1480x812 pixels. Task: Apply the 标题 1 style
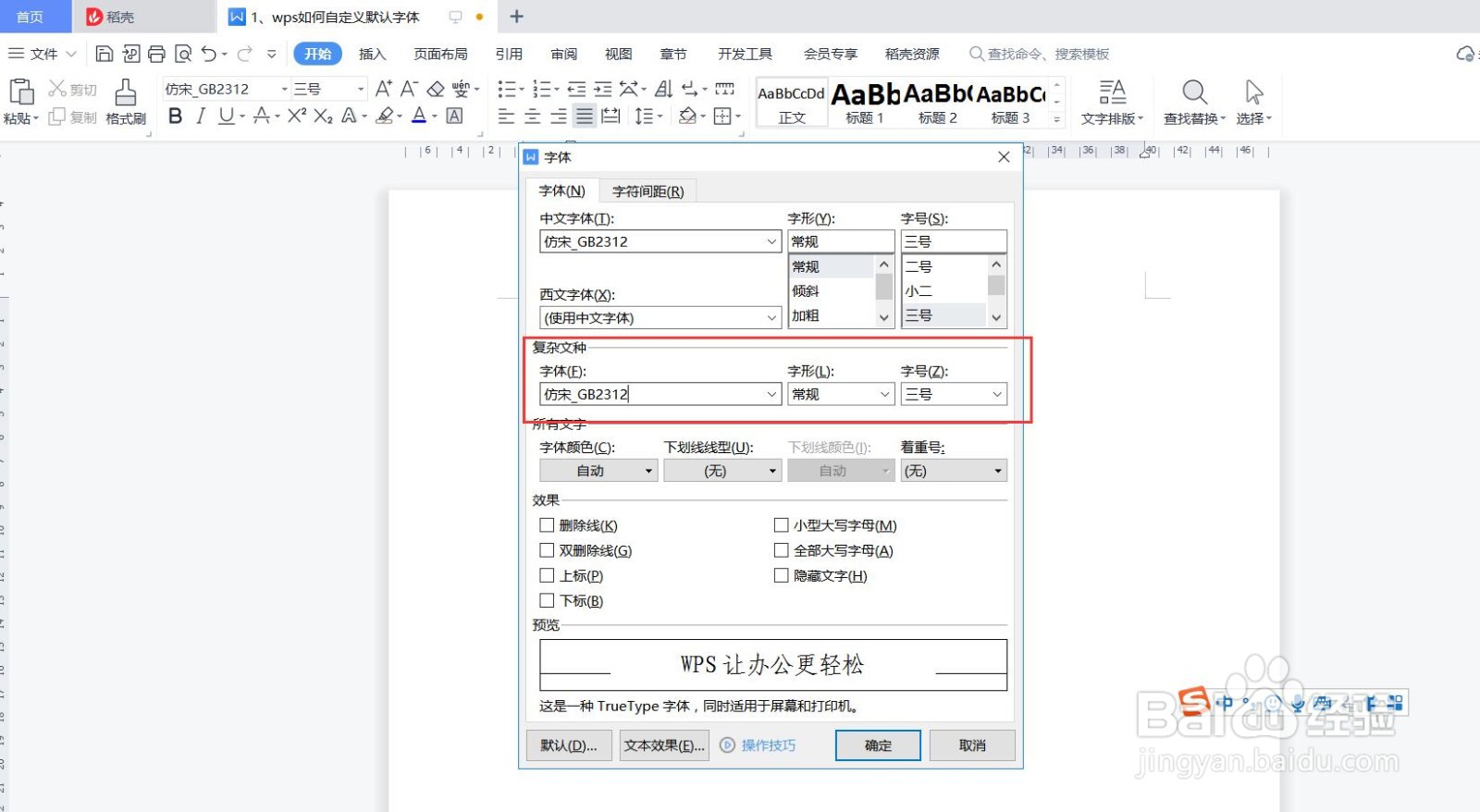click(865, 102)
